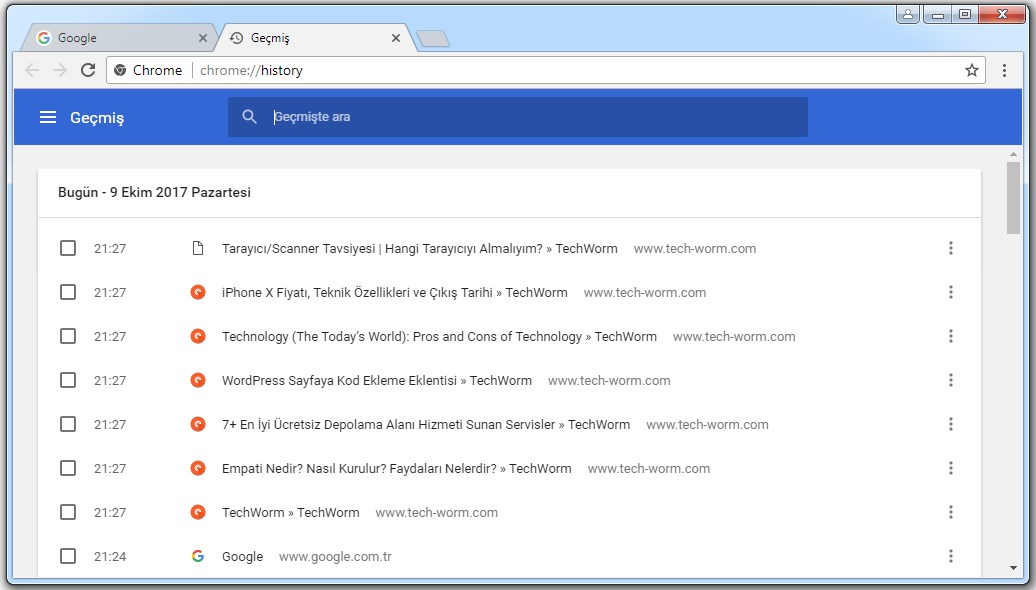Open the 7+ En İyi Ücretsiz Depolama link
The image size is (1036, 590).
click(425, 424)
